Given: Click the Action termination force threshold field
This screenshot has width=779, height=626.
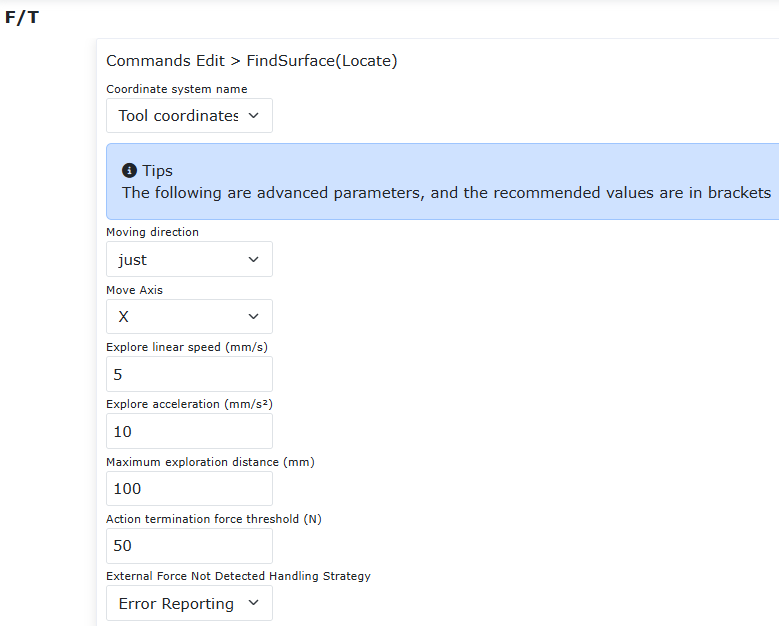Looking at the screenshot, I should (189, 546).
